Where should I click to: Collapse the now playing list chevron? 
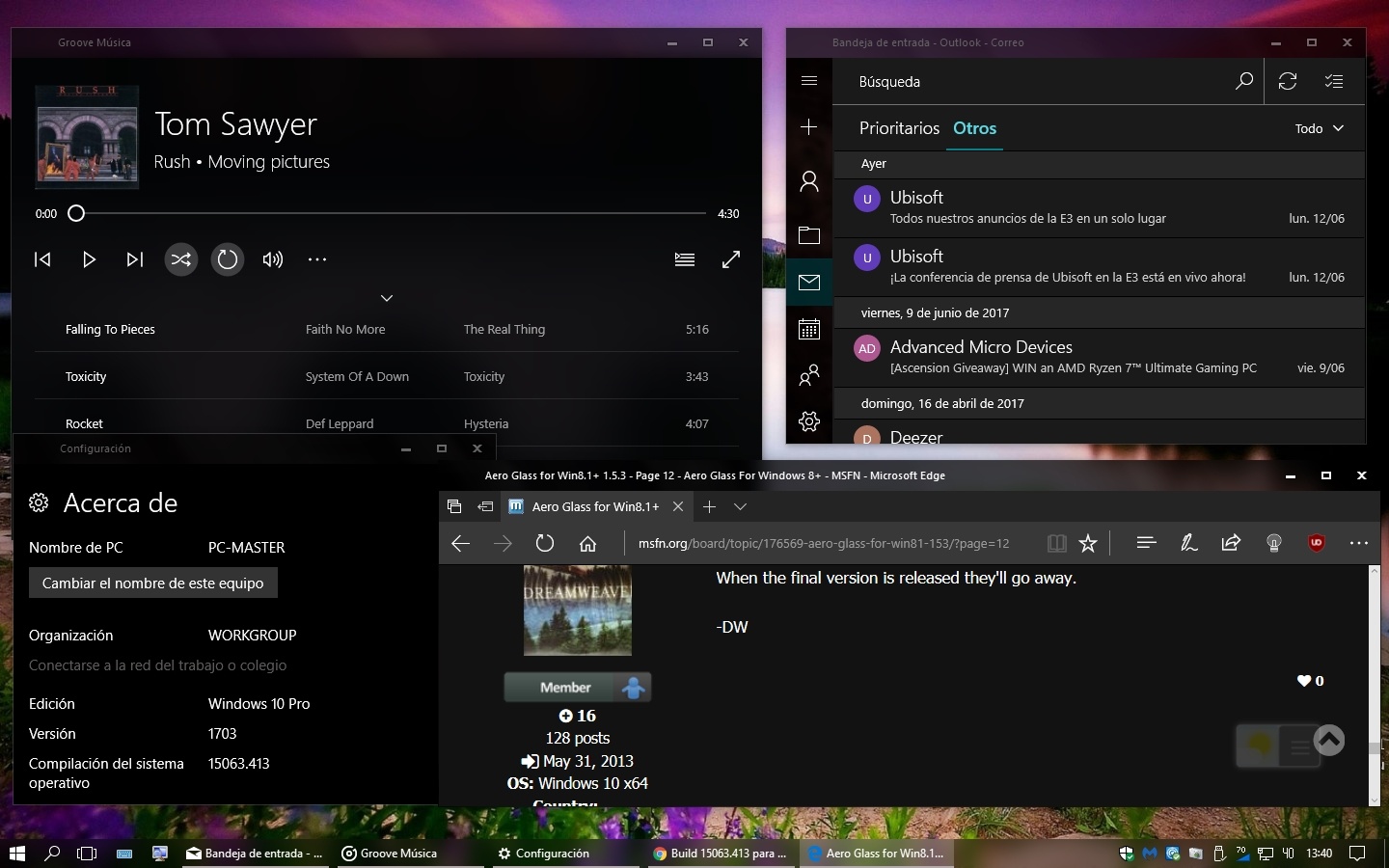point(387,298)
